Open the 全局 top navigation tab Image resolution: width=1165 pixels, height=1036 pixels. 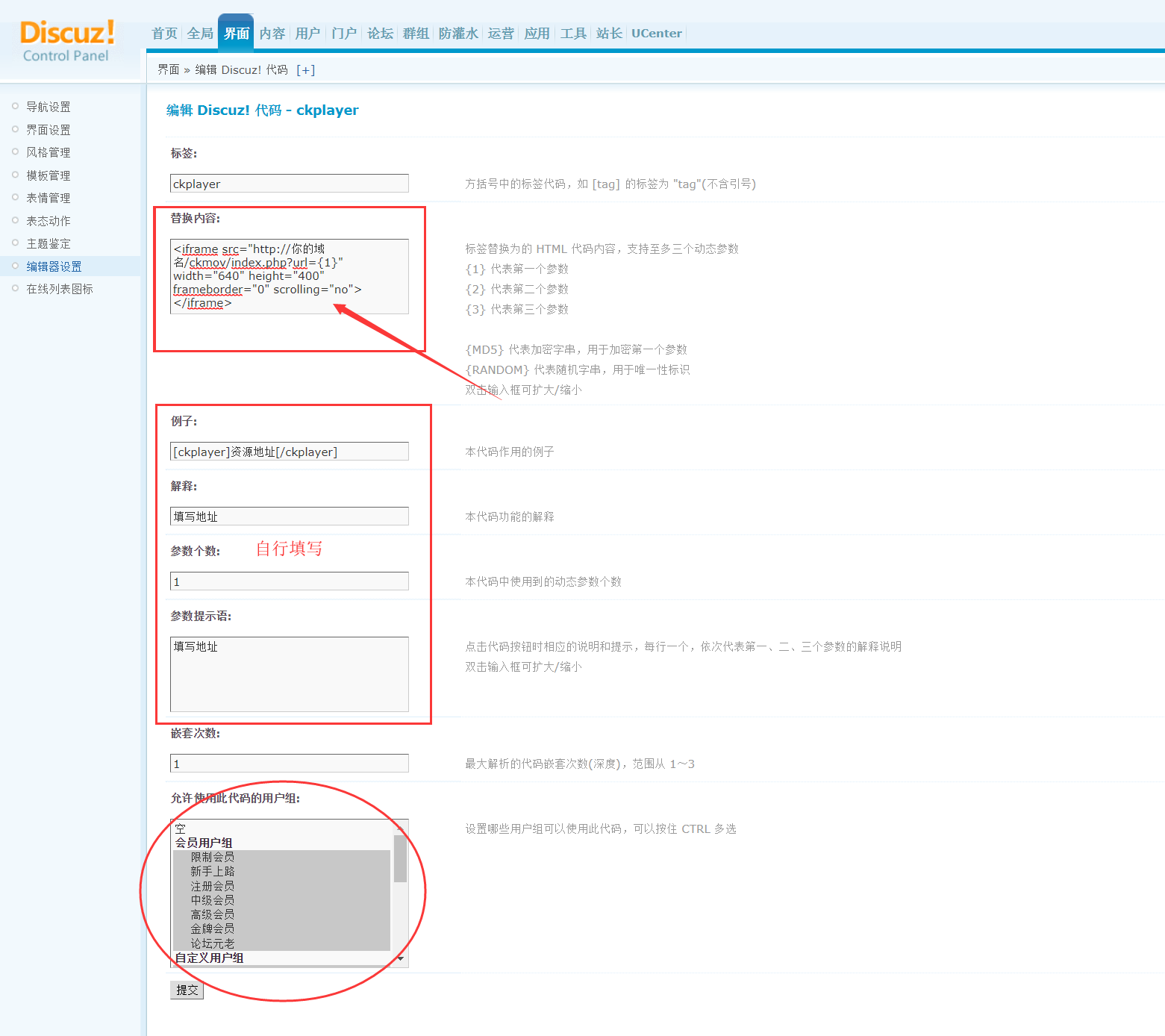click(200, 34)
